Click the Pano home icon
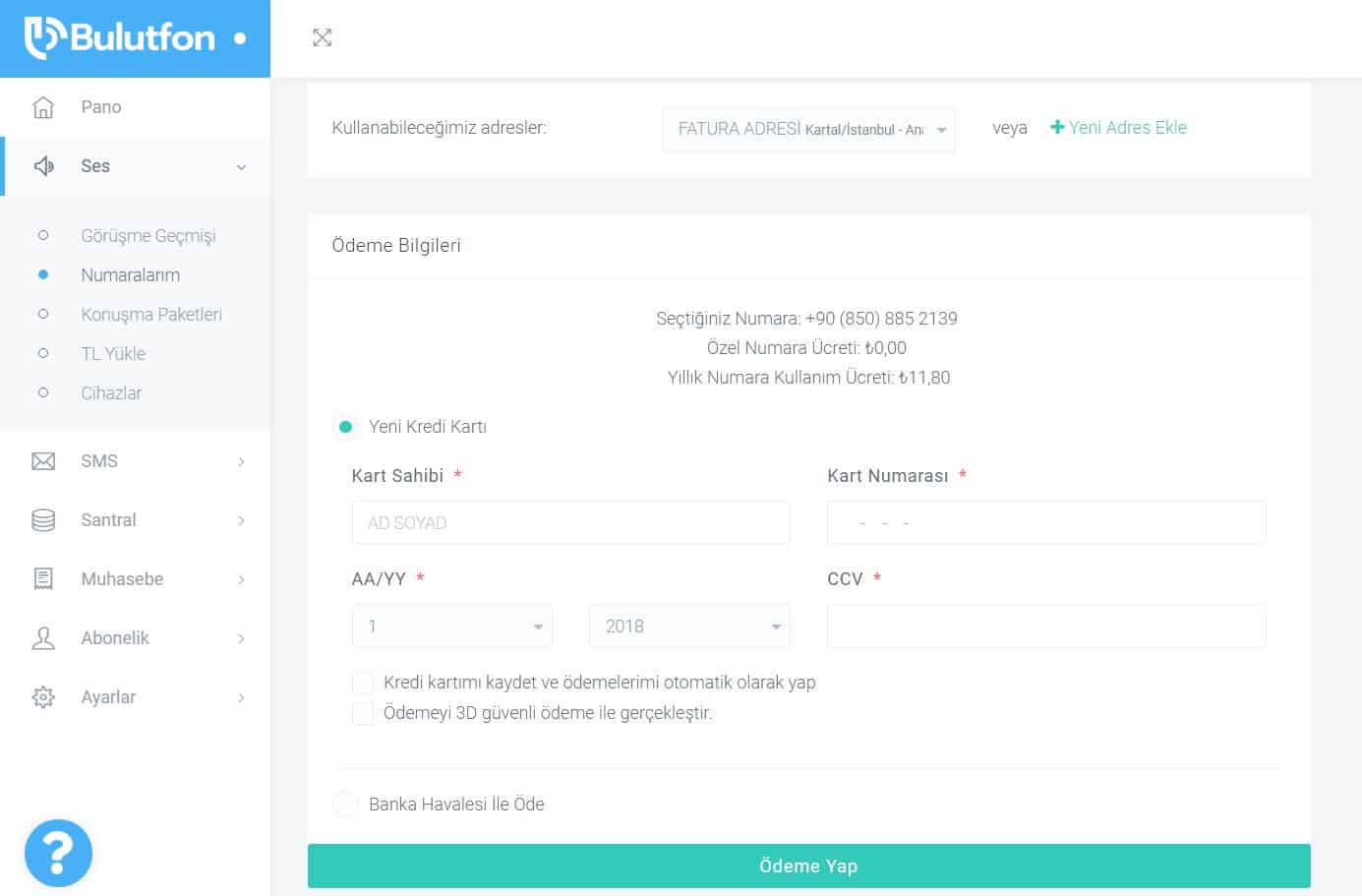 click(x=43, y=107)
